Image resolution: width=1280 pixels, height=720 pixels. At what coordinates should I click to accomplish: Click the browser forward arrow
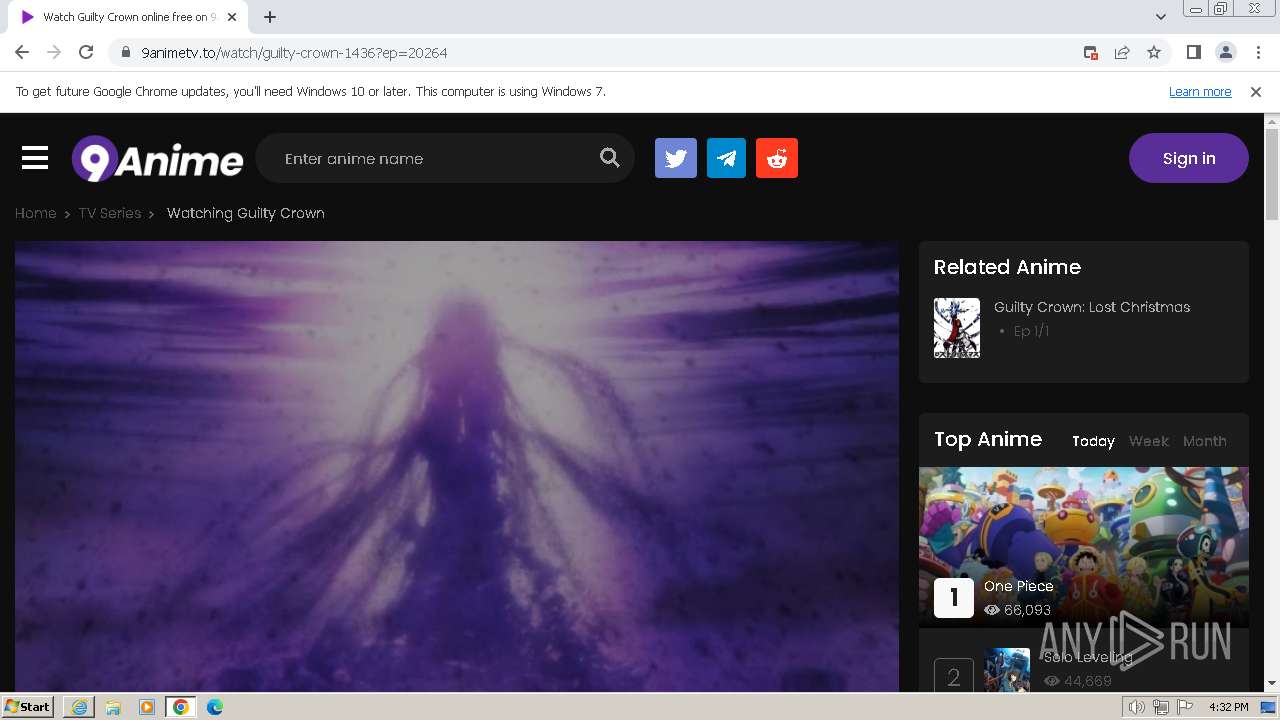point(54,52)
